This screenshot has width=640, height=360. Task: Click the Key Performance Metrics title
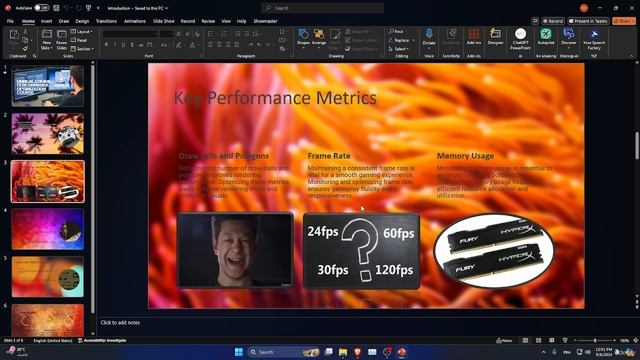pyautogui.click(x=275, y=98)
